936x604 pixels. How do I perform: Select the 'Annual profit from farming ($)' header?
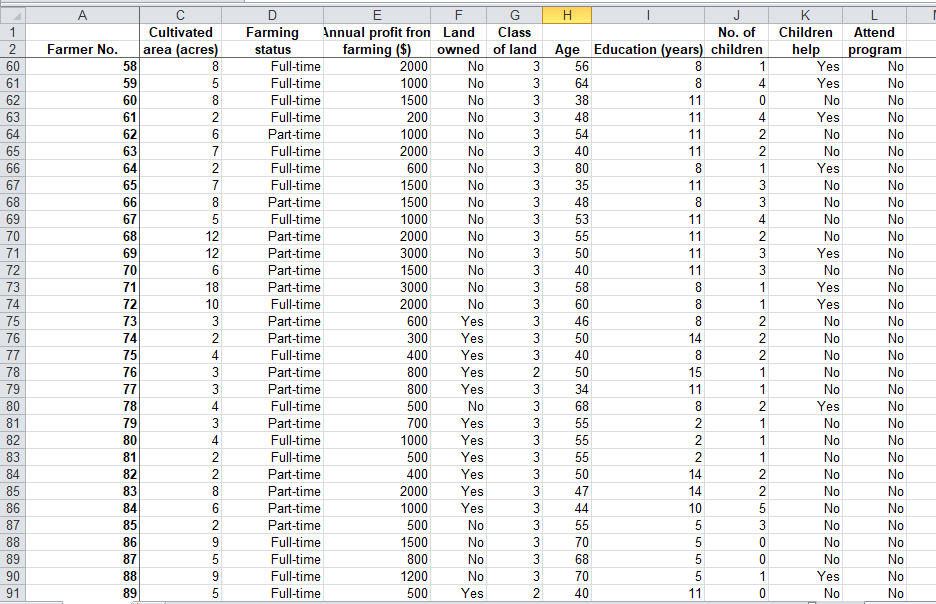click(377, 40)
